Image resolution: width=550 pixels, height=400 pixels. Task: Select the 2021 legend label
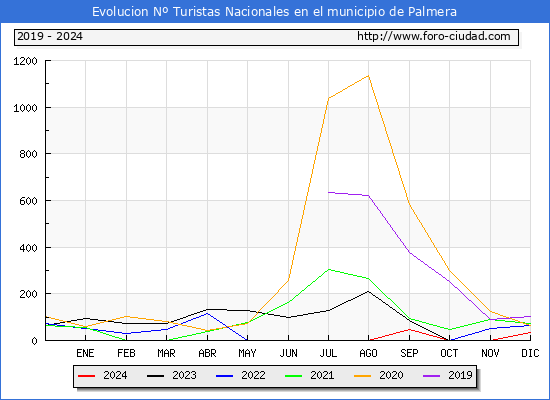pyautogui.click(x=322, y=375)
